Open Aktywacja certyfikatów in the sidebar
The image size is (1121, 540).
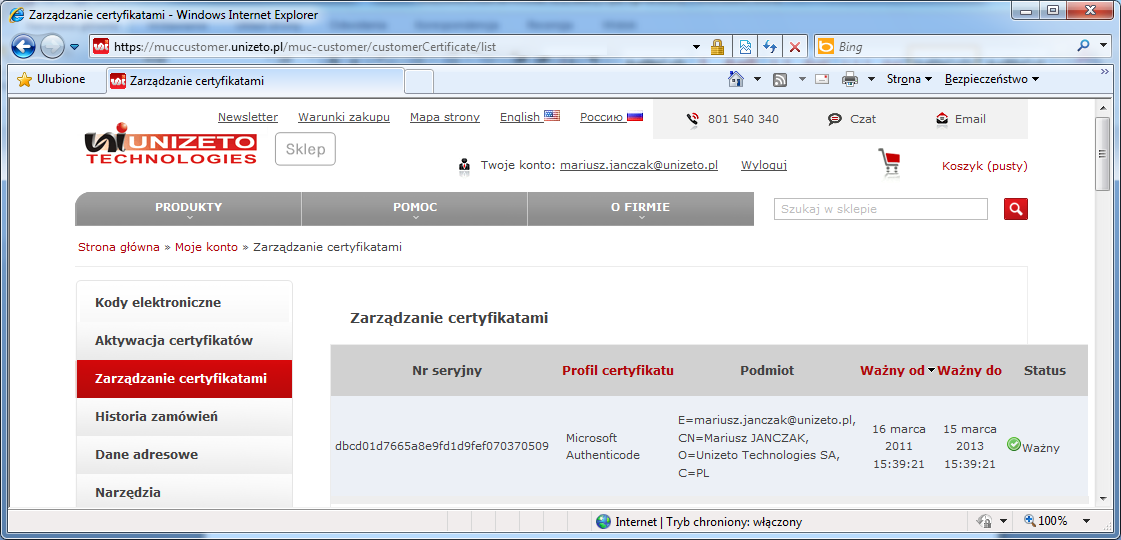coord(184,340)
